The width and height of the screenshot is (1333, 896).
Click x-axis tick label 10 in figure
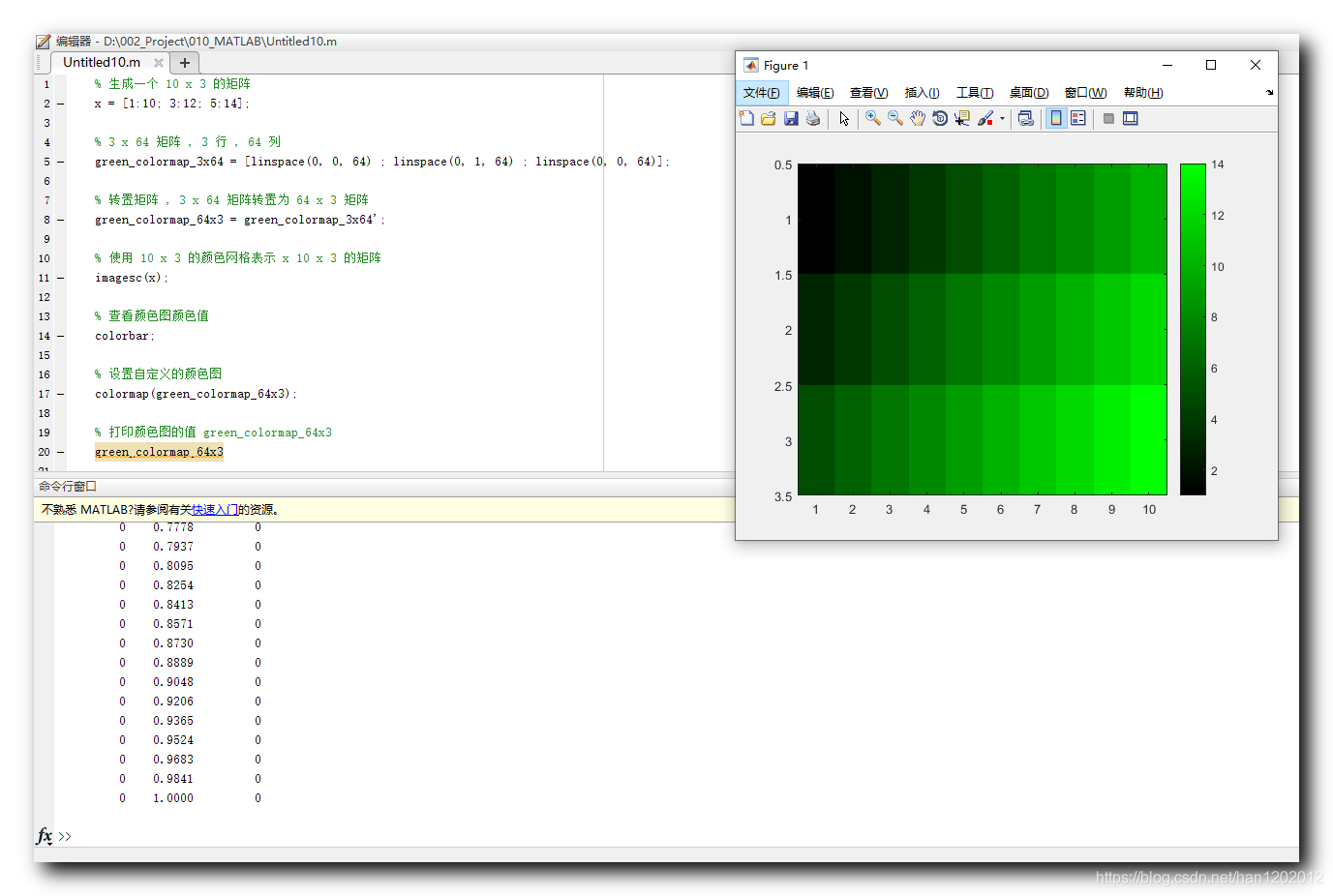[x=1149, y=510]
